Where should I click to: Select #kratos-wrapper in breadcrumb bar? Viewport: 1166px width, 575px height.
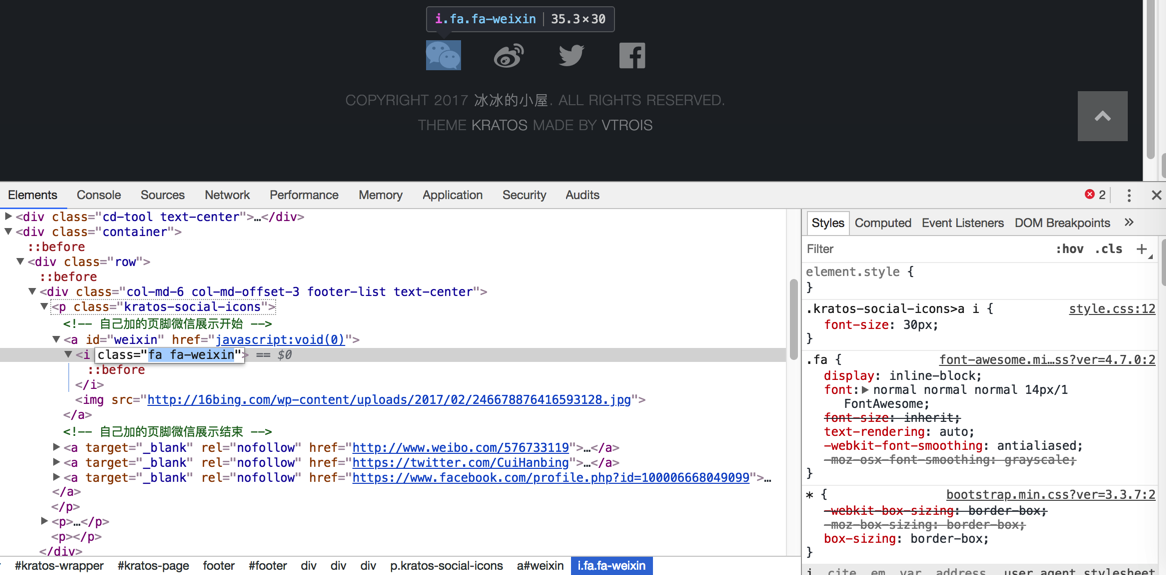click(x=59, y=566)
